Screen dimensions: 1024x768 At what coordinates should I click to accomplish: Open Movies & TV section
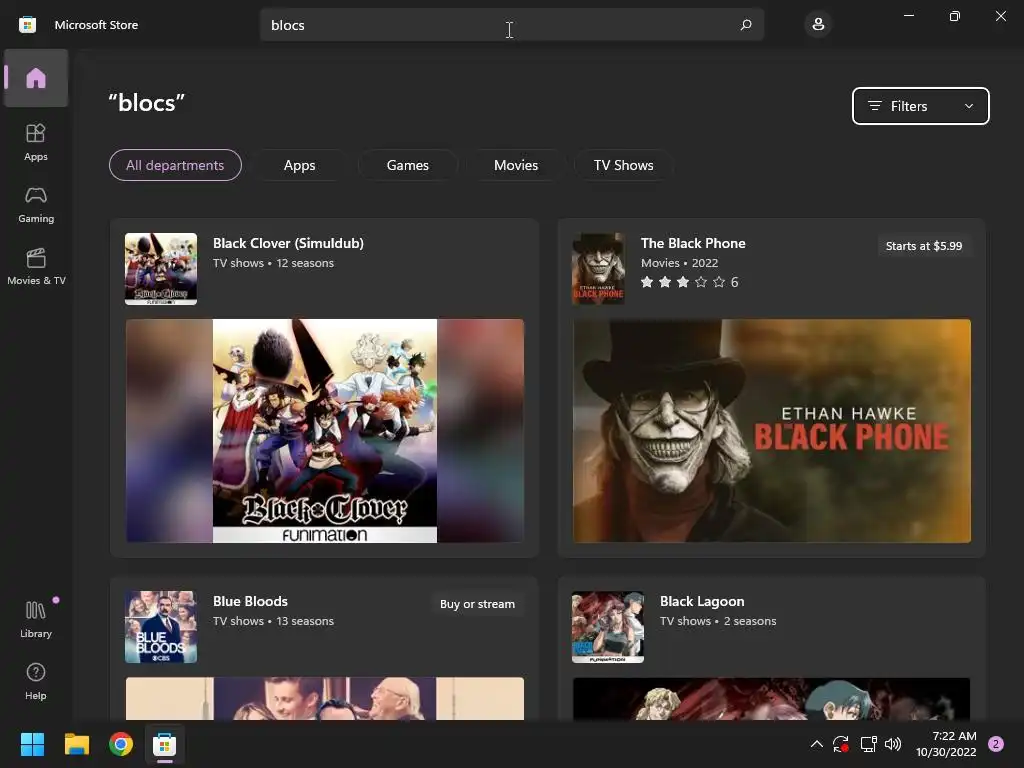36,266
